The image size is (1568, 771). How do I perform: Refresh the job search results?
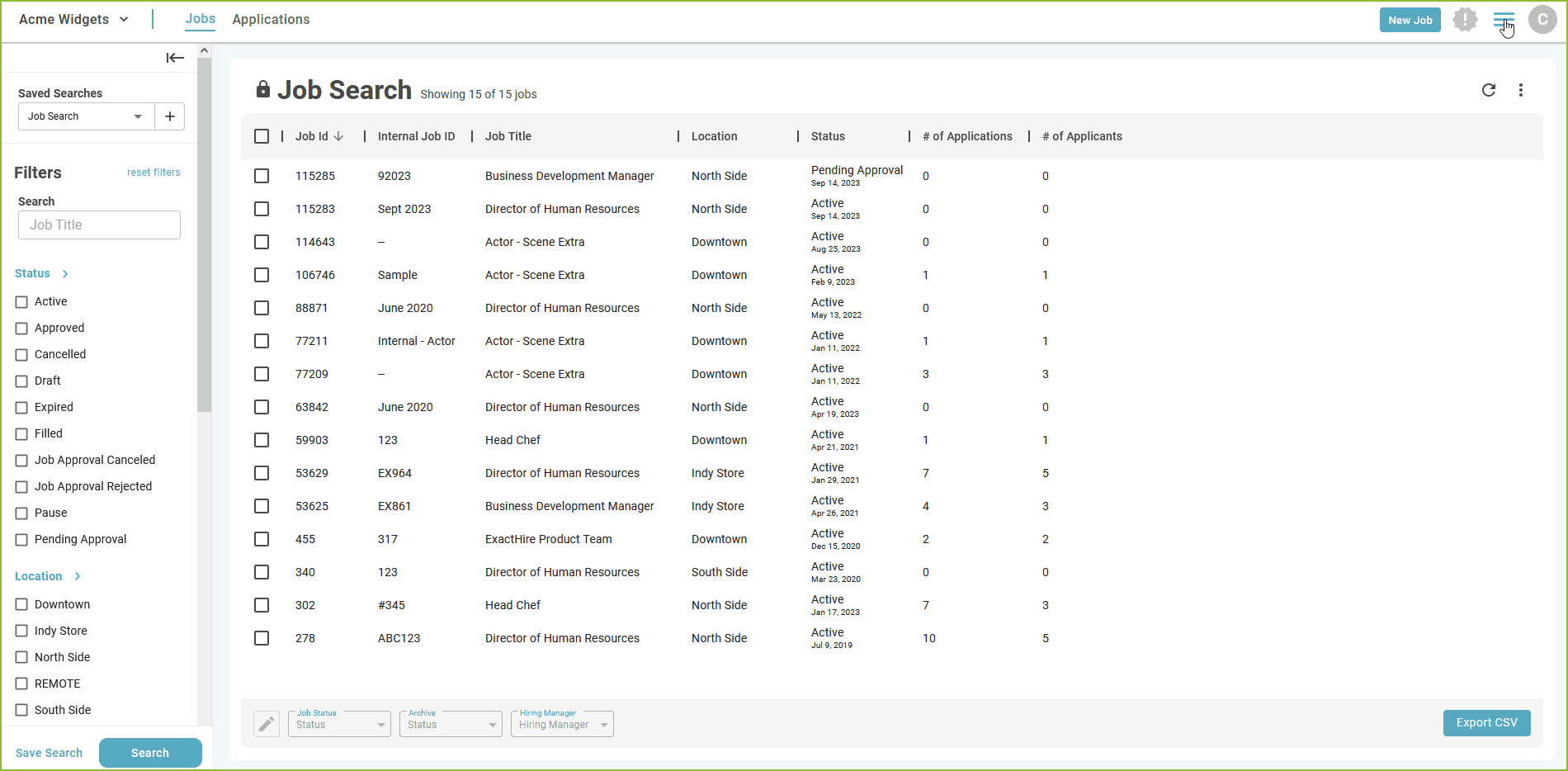(x=1489, y=90)
